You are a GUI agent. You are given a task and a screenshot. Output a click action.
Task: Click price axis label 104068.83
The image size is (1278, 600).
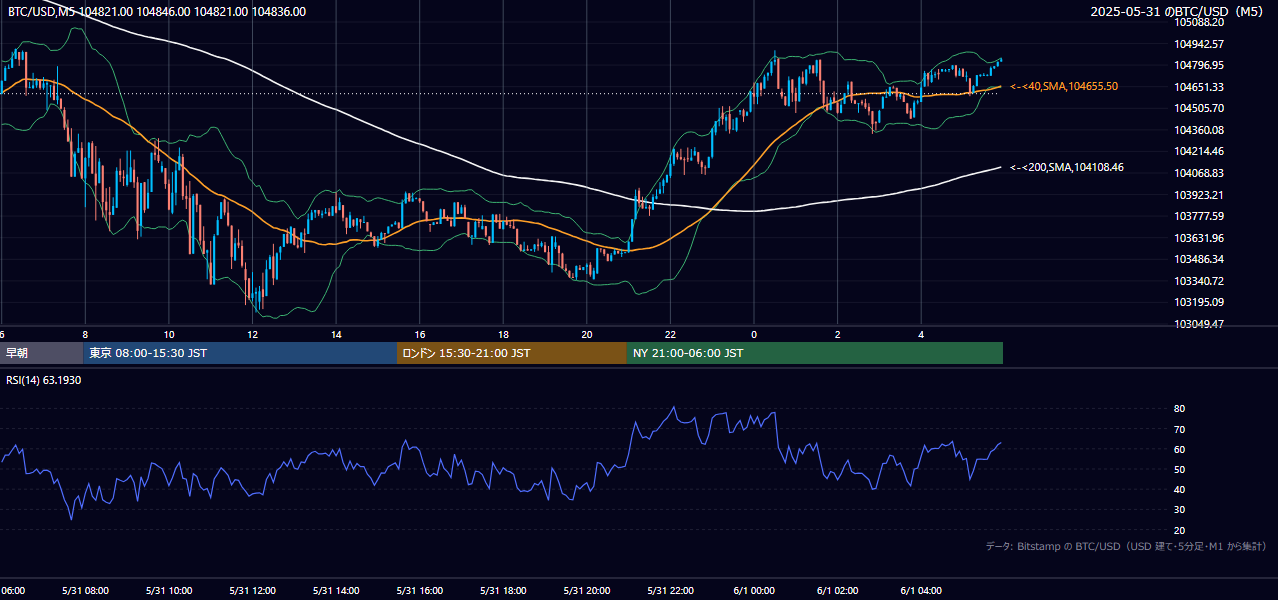[x=1200, y=173]
